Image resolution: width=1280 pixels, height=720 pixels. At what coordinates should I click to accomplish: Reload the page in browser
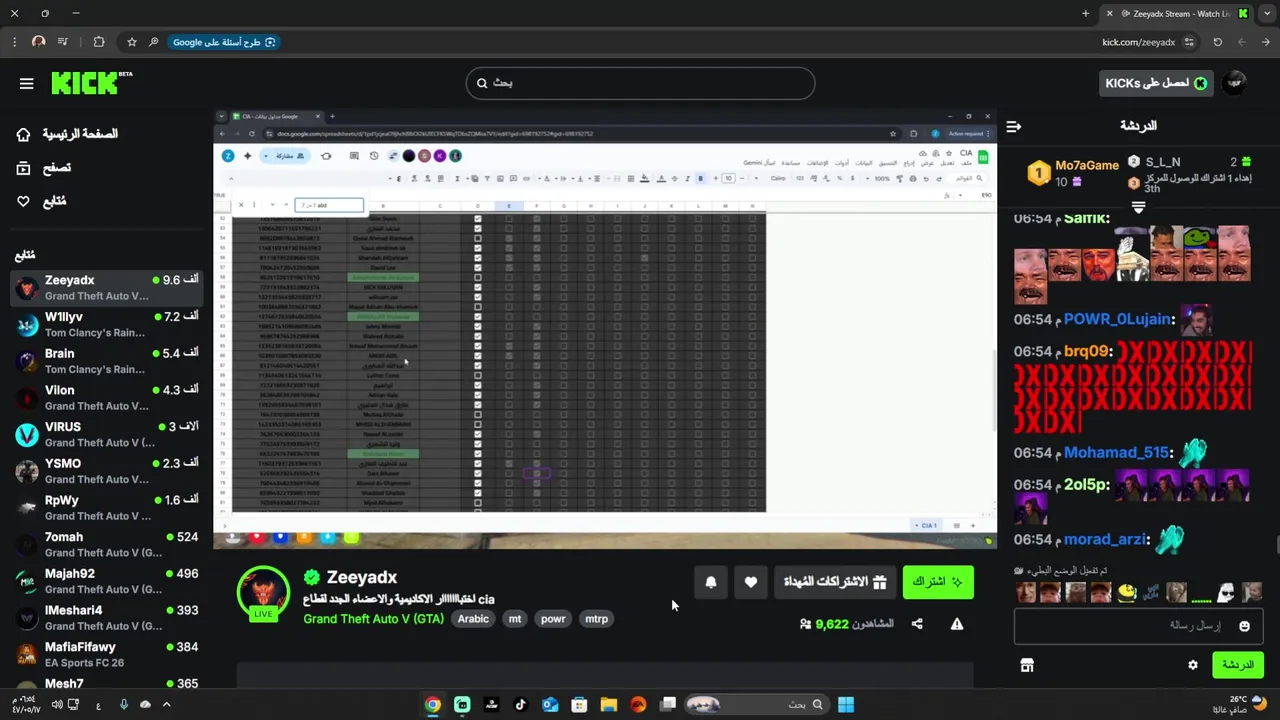click(1217, 42)
